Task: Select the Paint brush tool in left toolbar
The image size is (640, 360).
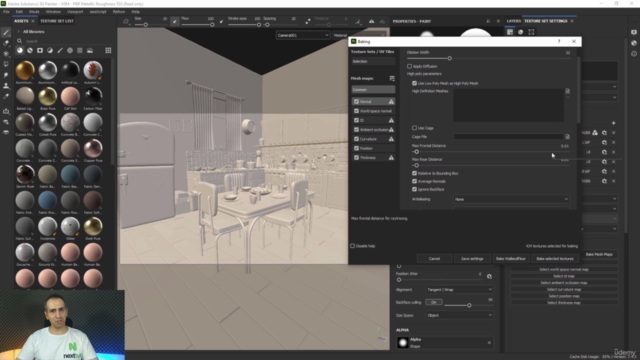Action: tap(6, 32)
